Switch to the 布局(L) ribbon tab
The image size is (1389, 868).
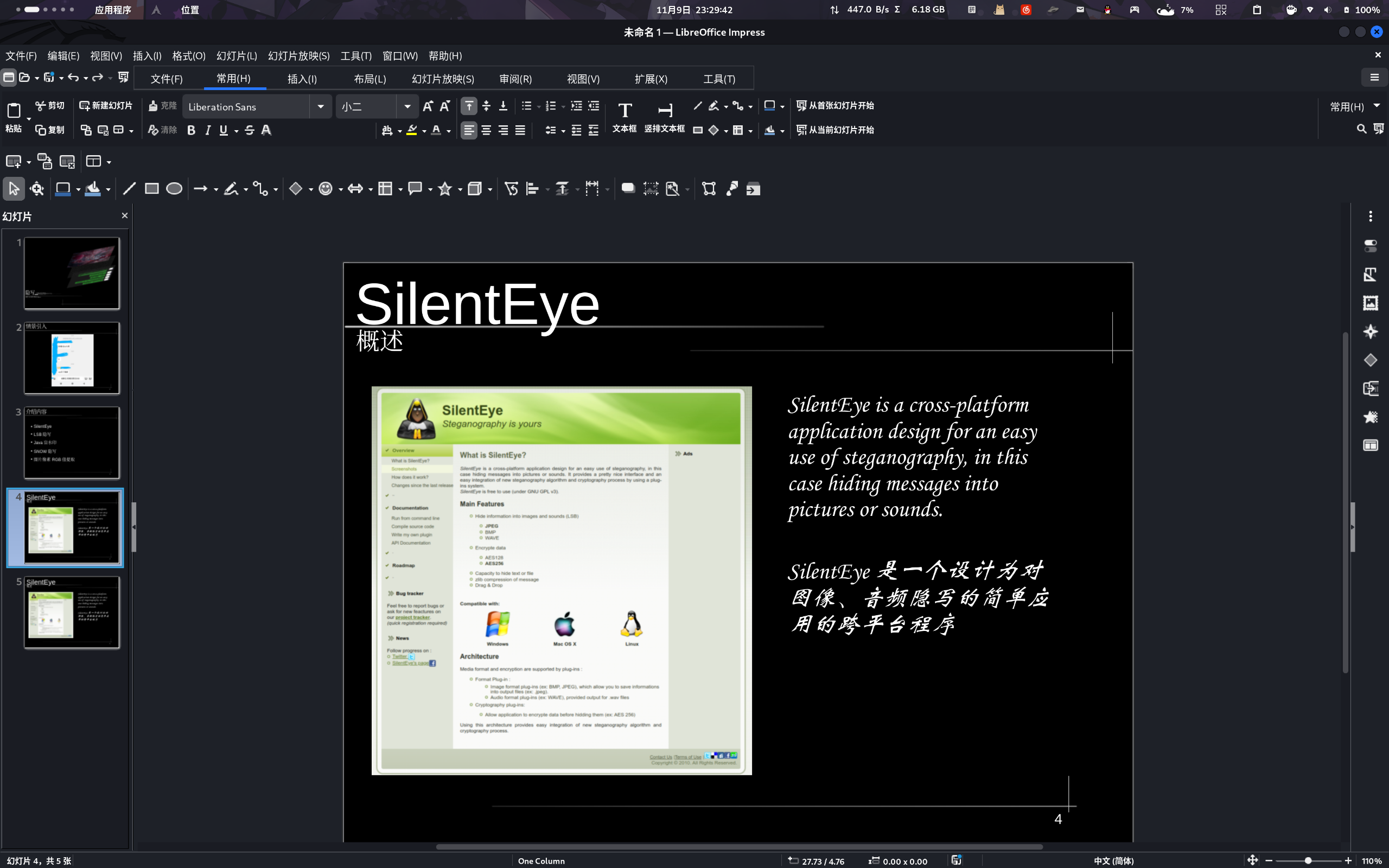click(369, 79)
